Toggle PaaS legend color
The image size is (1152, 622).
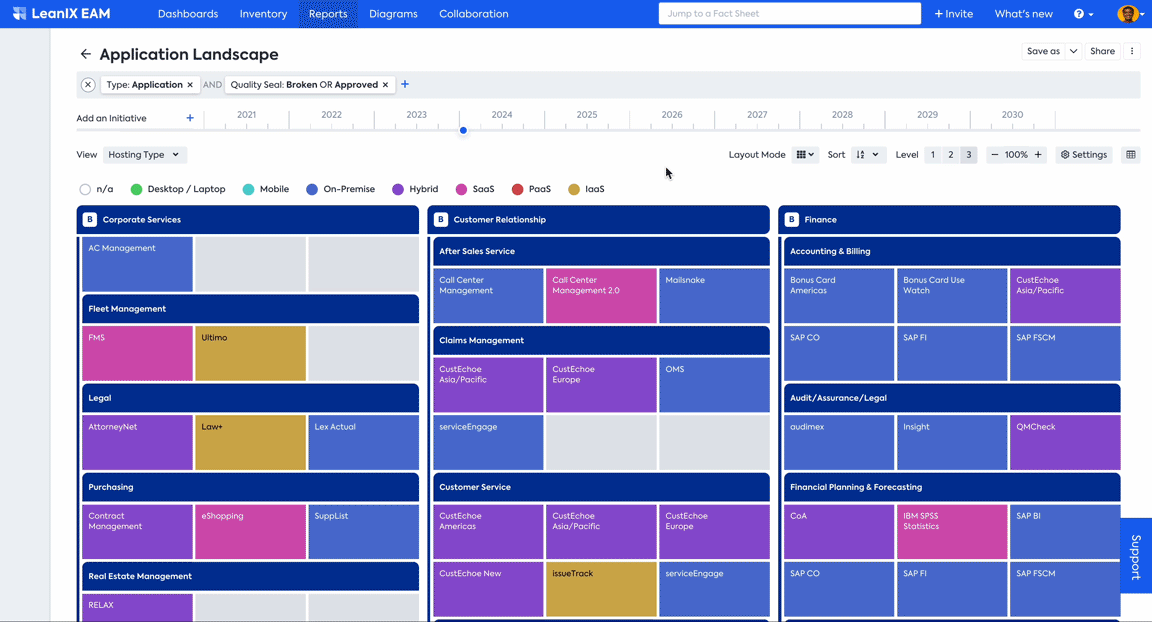click(x=531, y=189)
